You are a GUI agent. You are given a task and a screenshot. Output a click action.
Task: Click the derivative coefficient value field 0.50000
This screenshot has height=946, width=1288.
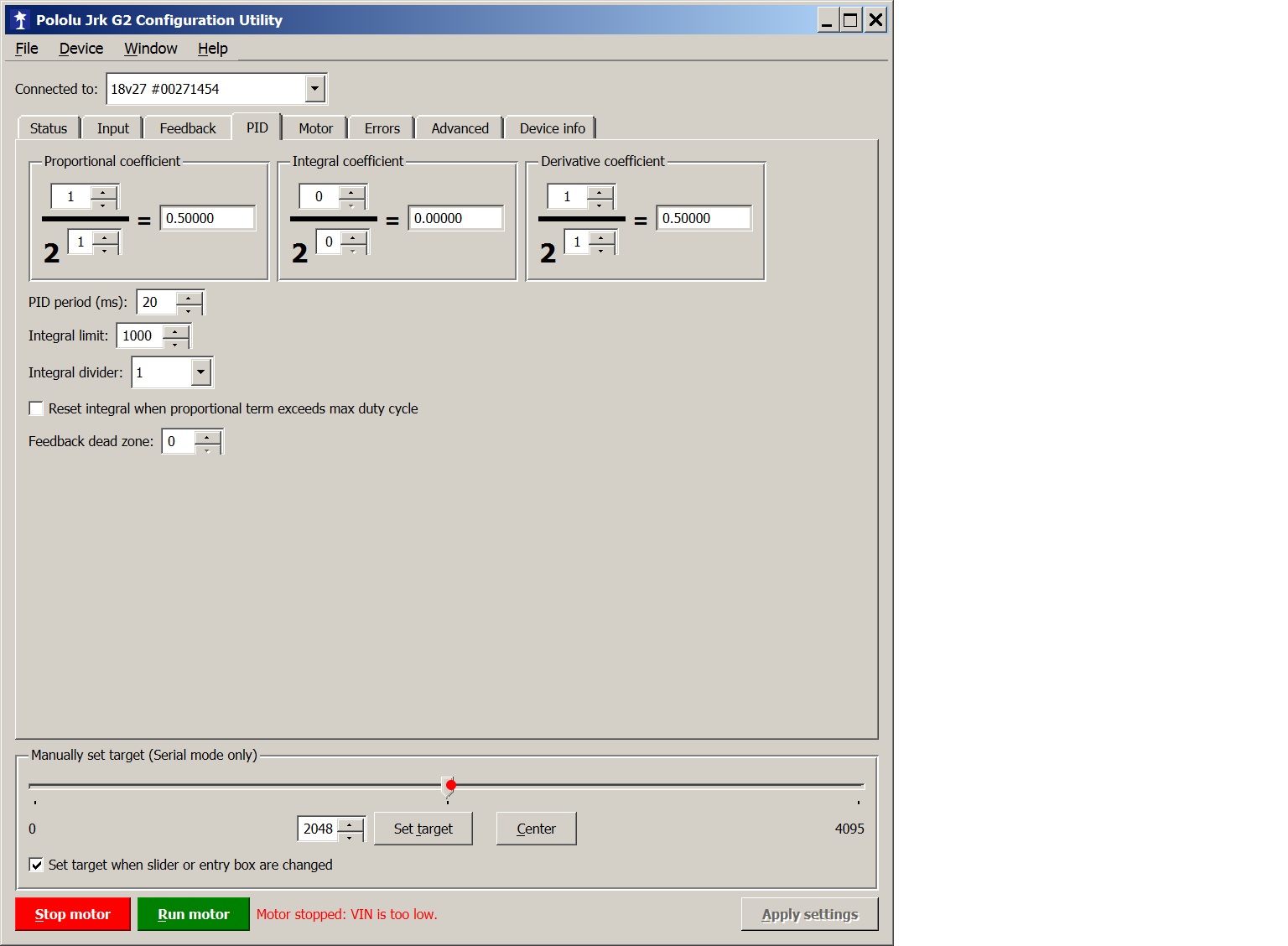(704, 218)
